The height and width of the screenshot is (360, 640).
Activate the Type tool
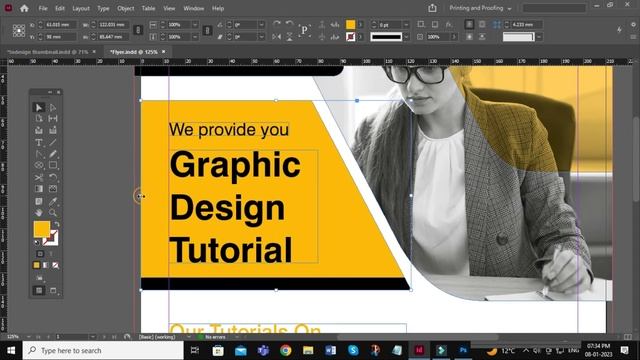pos(39,142)
